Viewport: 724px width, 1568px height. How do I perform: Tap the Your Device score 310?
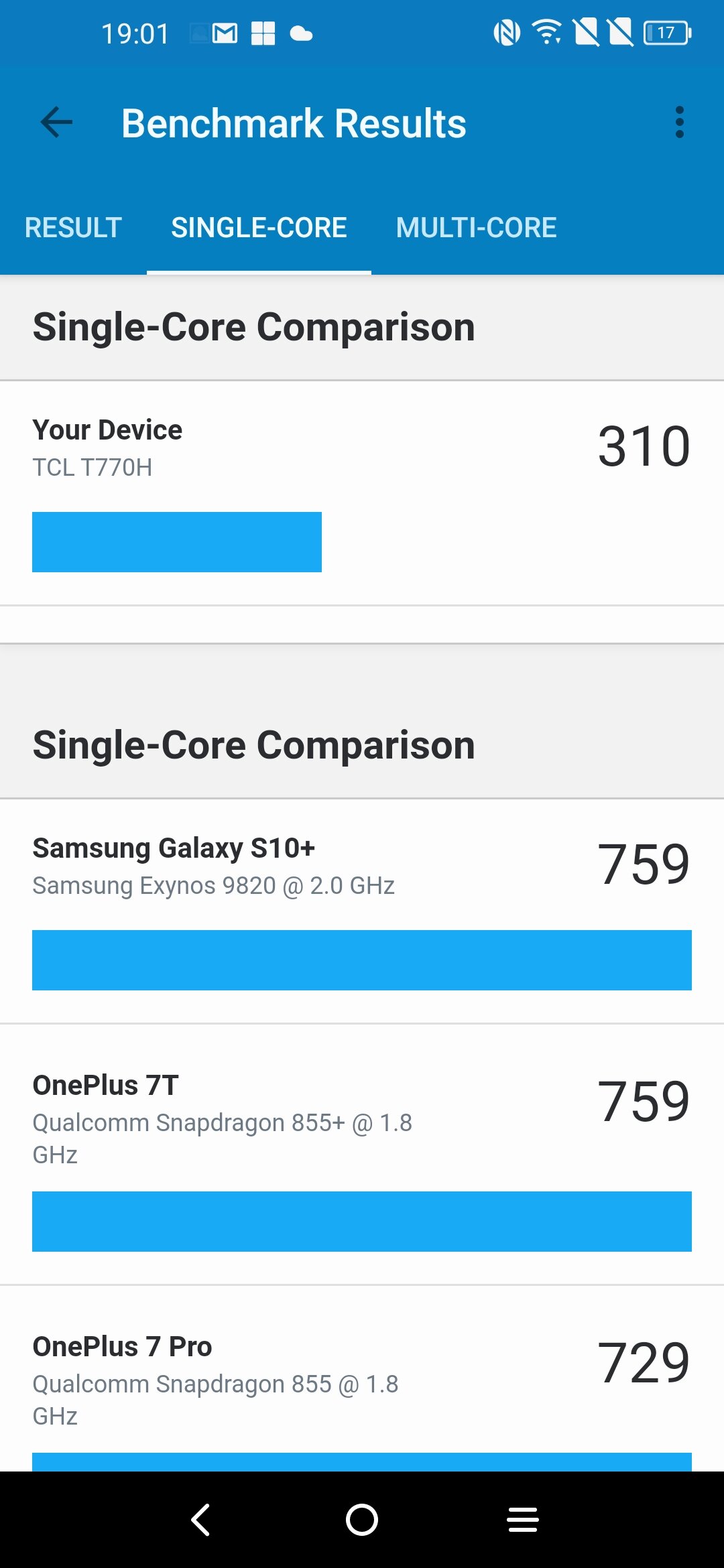(x=644, y=446)
